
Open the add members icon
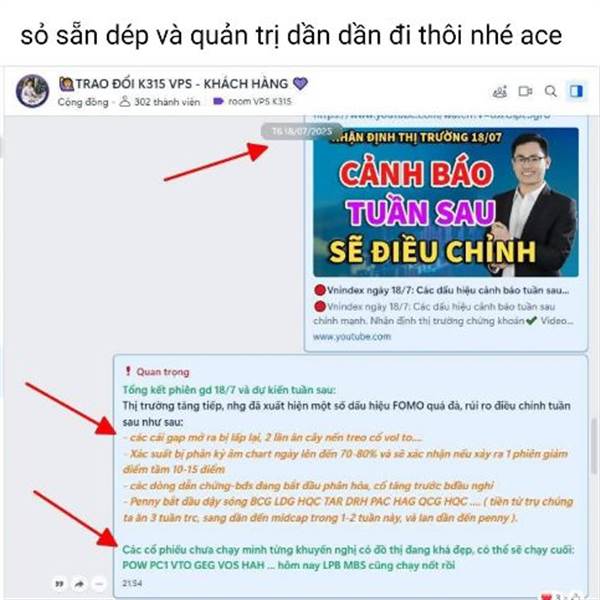(x=499, y=91)
